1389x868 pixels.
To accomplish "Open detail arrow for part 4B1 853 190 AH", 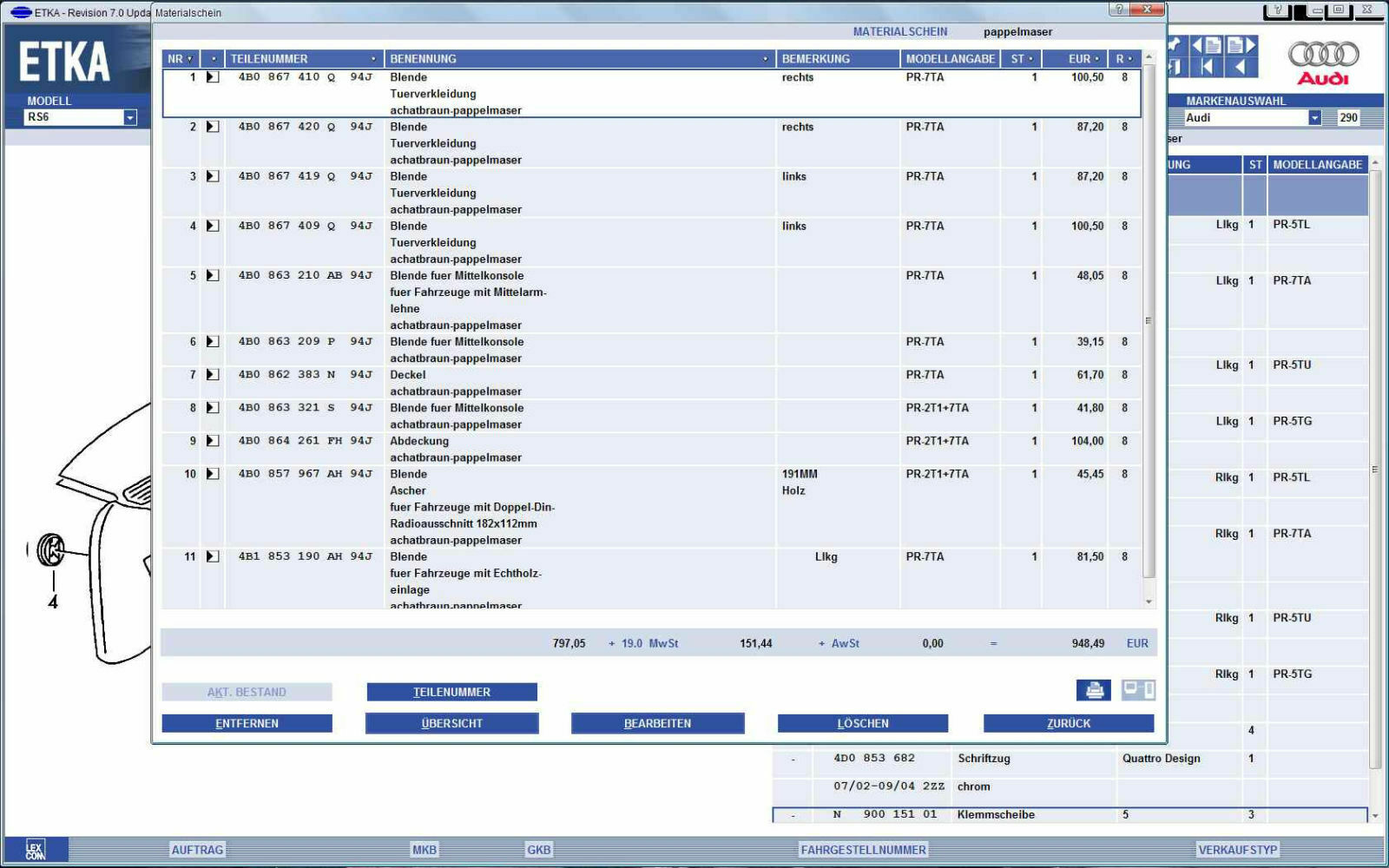I will pos(212,556).
